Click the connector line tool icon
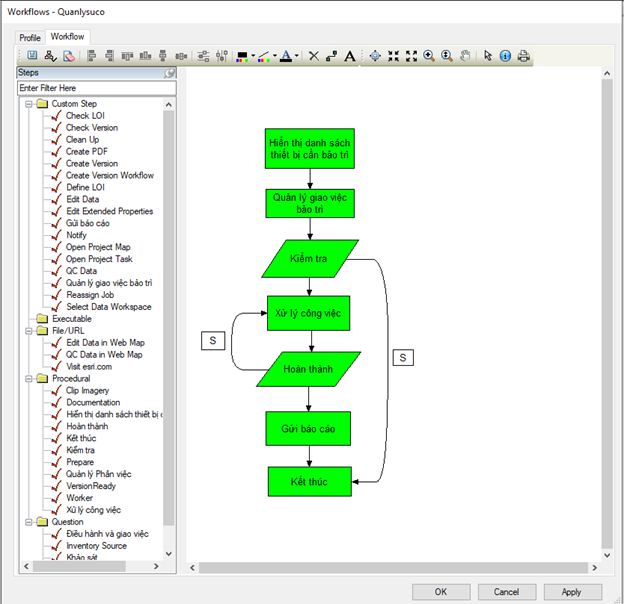 (x=331, y=56)
